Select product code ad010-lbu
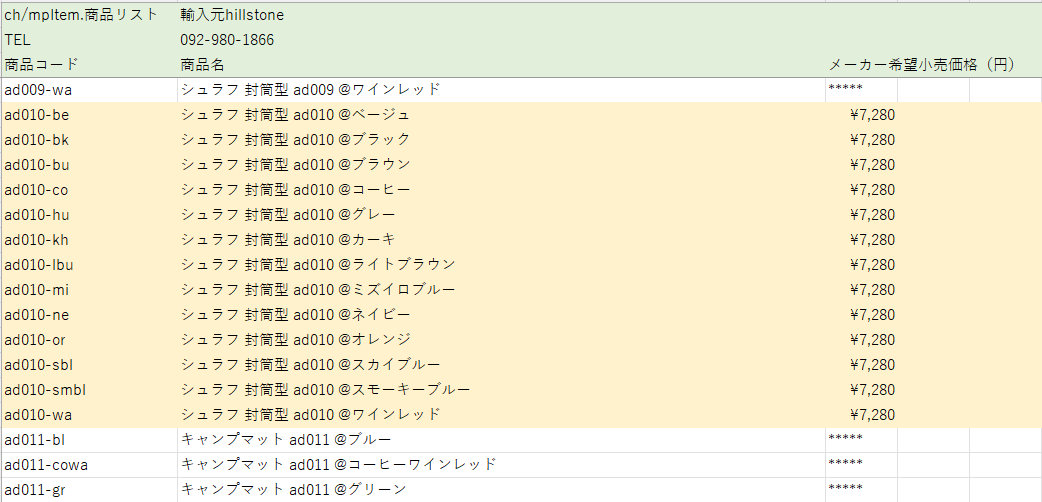The image size is (1042, 502). click(x=39, y=264)
